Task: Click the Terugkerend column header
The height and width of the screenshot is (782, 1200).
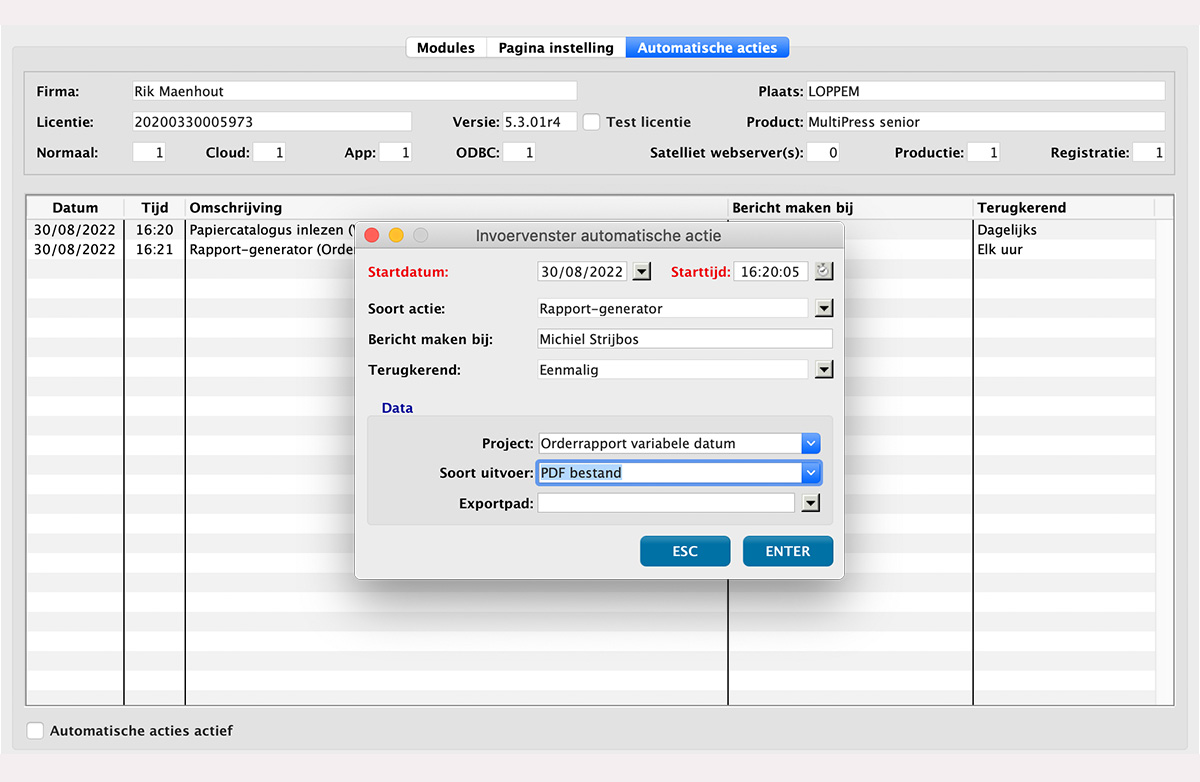Action: click(1064, 208)
